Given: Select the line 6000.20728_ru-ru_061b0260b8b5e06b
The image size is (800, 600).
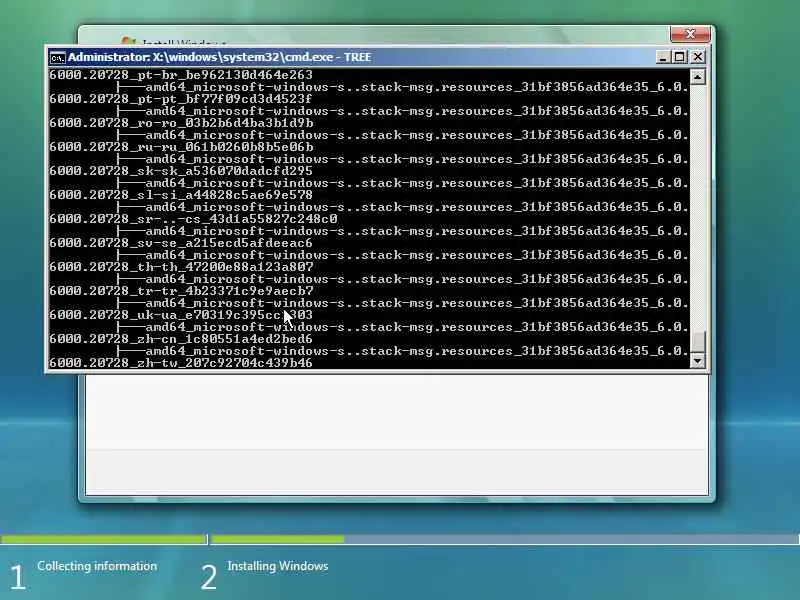Looking at the screenshot, I should (x=181, y=147).
